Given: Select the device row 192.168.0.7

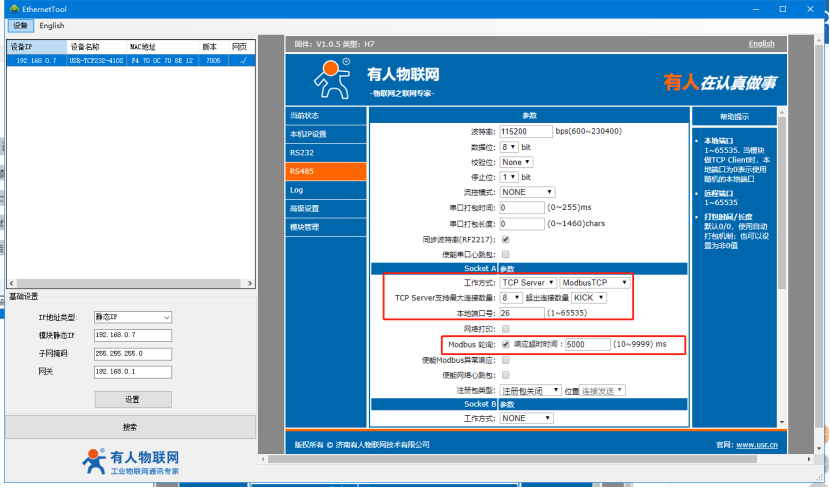Looking at the screenshot, I should pyautogui.click(x=128, y=60).
